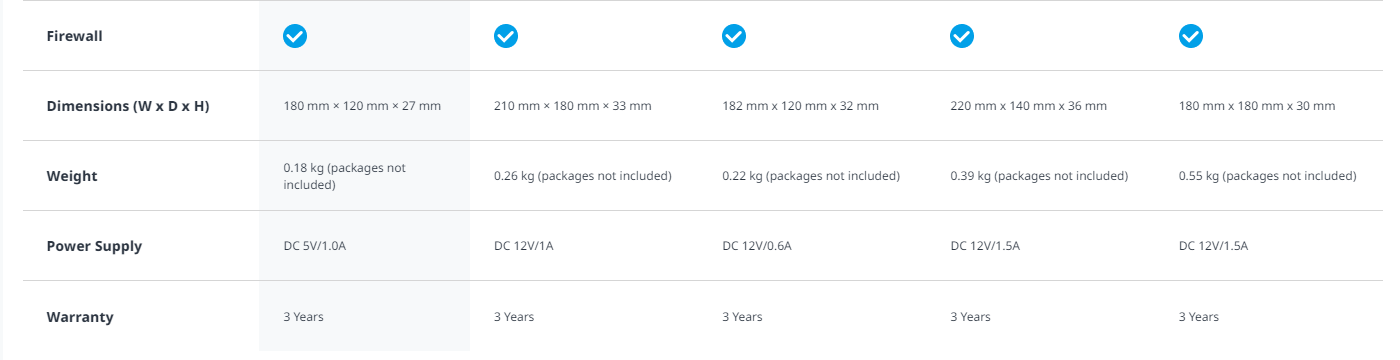Click the Firewall checkmark above 220 mm dimensions
Screen dimensions: 1400x360
click(x=962, y=36)
